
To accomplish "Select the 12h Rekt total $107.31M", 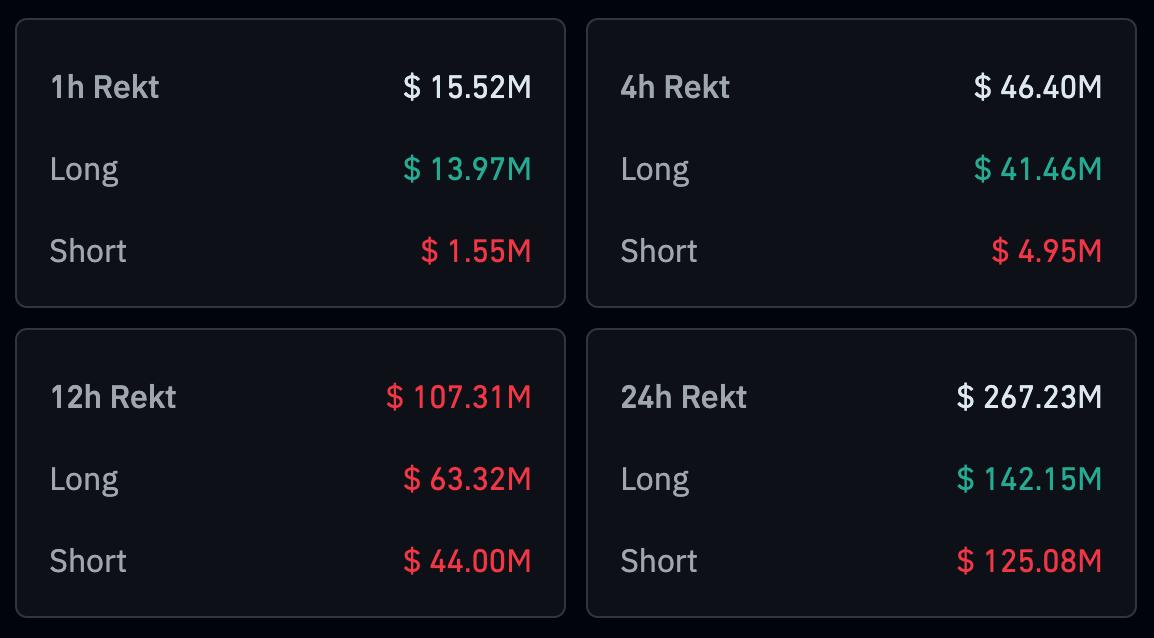I will [458, 398].
